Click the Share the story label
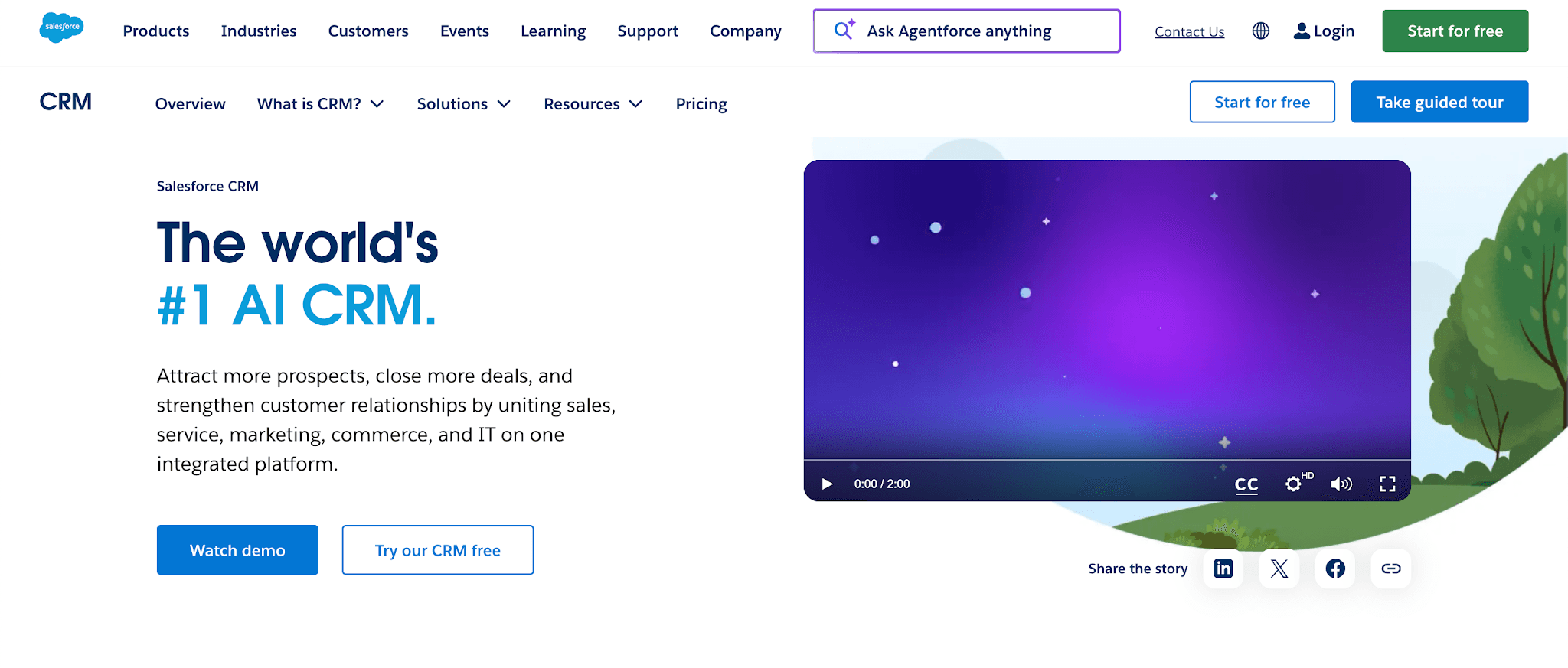Viewport: 1568px width, 668px height. click(1138, 569)
